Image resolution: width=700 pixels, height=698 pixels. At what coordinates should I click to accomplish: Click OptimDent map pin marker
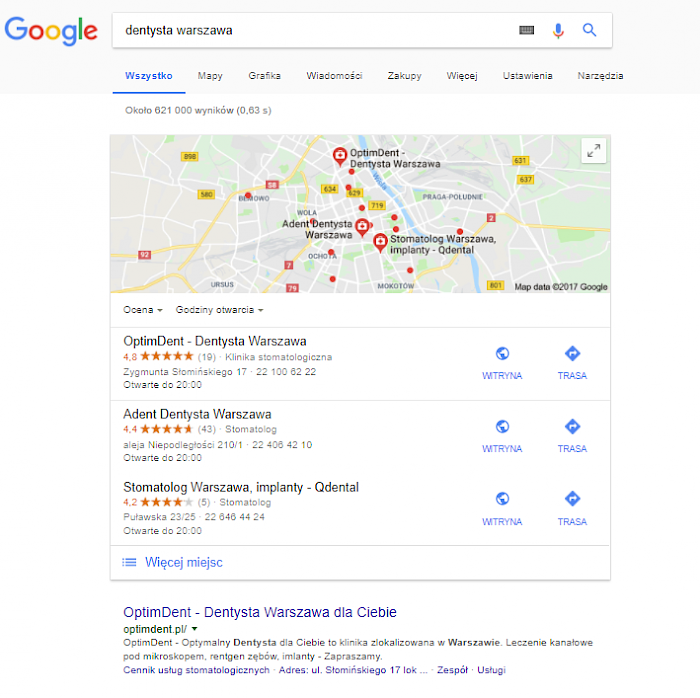tap(340, 156)
